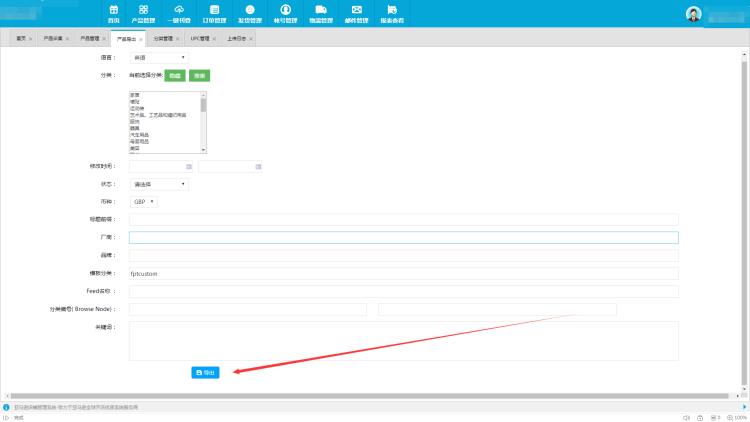Select 艺术品、工艺品 category in the list box
750x422 pixels.
click(x=158, y=115)
